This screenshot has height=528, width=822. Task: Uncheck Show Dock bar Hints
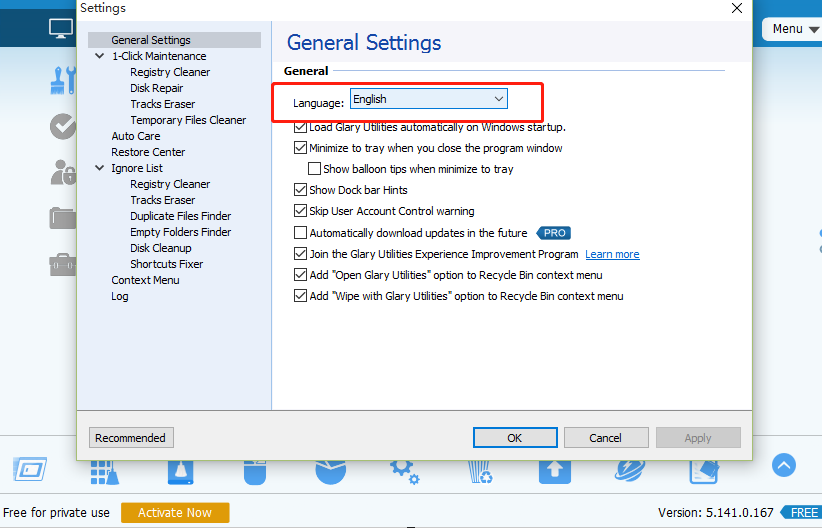pyautogui.click(x=300, y=190)
